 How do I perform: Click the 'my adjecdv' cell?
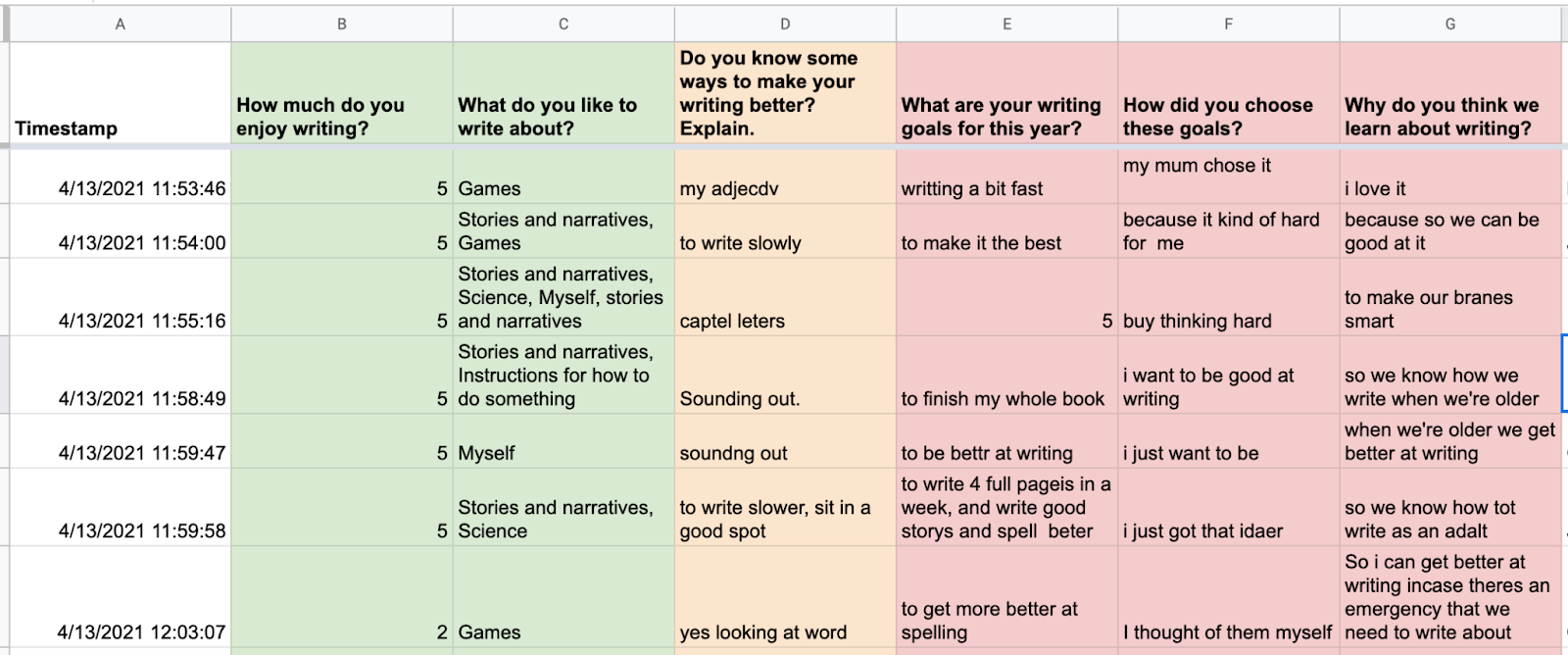pos(785,176)
